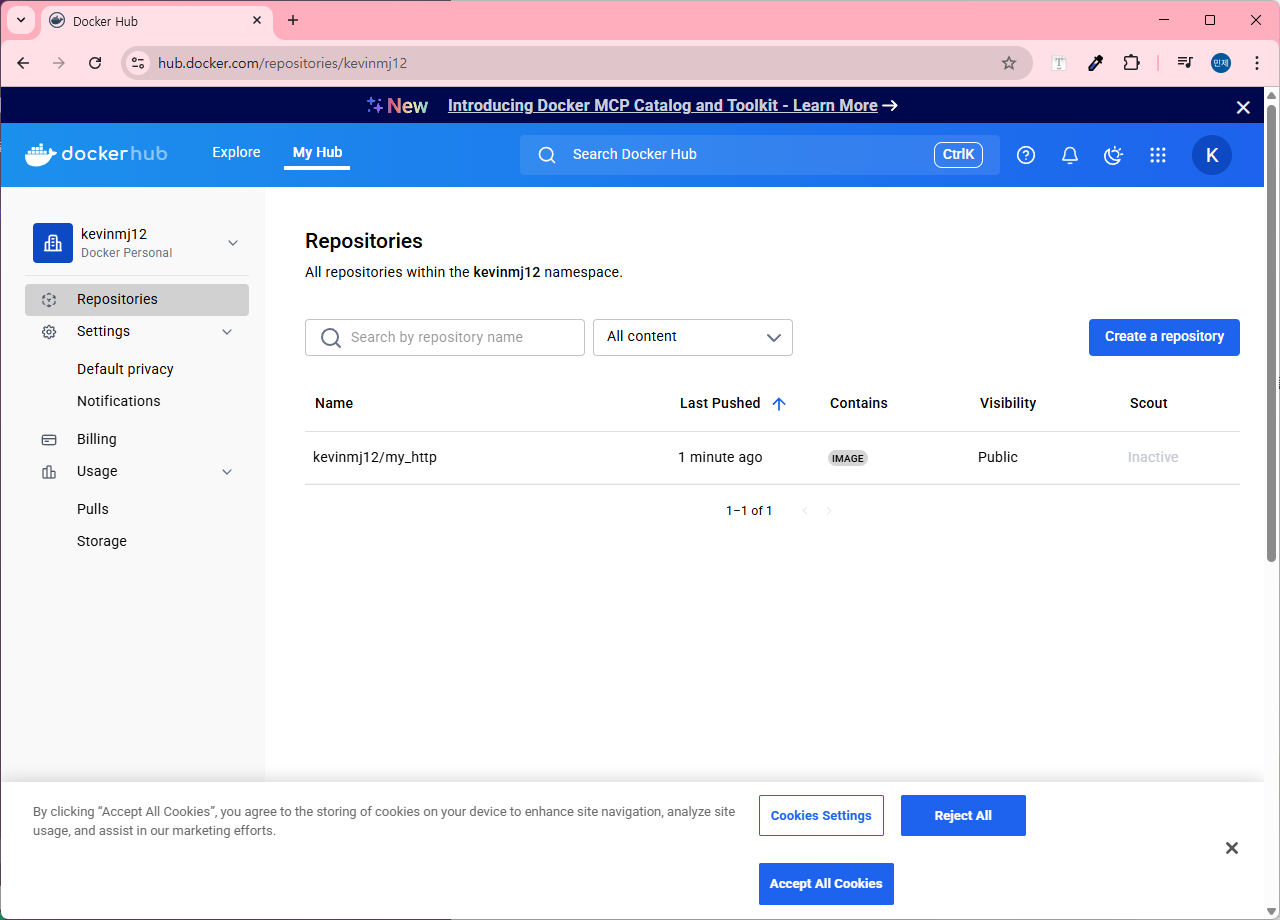This screenshot has width=1280, height=920.
Task: Open the All content filter dropdown
Action: (x=693, y=338)
